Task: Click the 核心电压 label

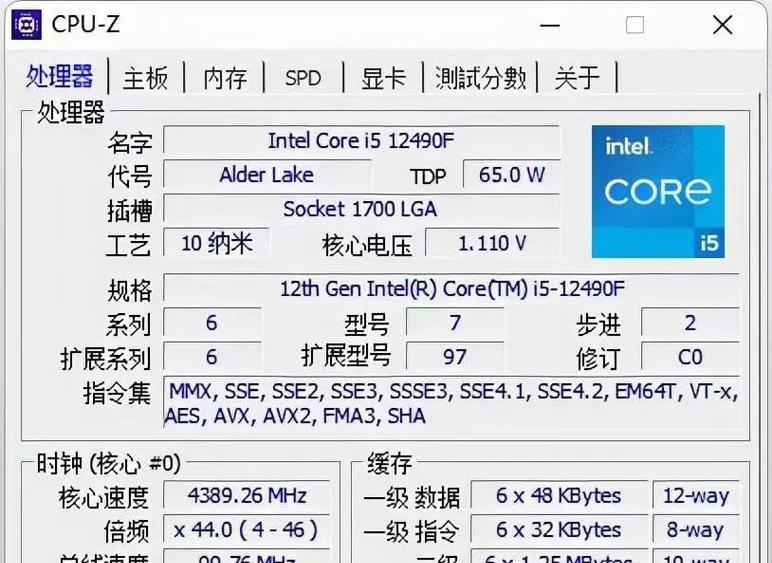Action: (367, 245)
